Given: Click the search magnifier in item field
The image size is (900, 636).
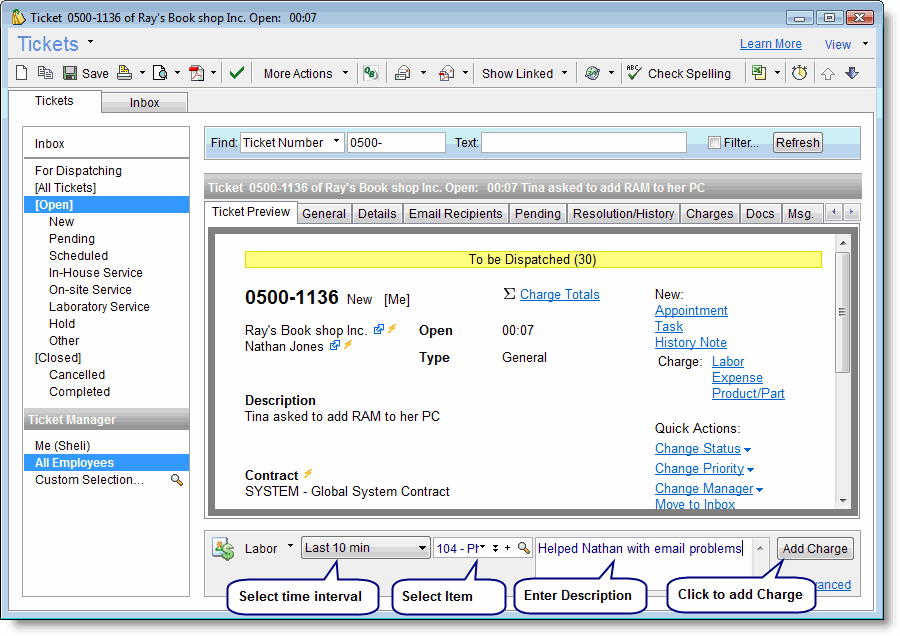Looking at the screenshot, I should tap(523, 548).
